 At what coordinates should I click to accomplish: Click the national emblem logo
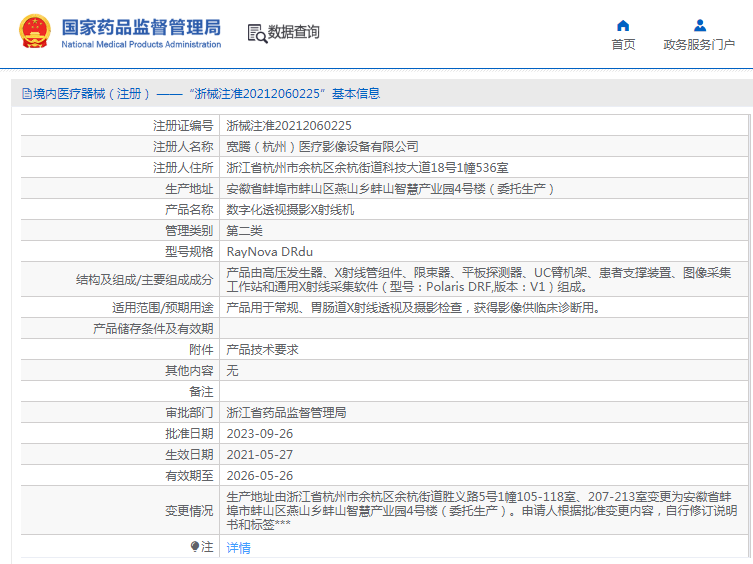coord(35,31)
